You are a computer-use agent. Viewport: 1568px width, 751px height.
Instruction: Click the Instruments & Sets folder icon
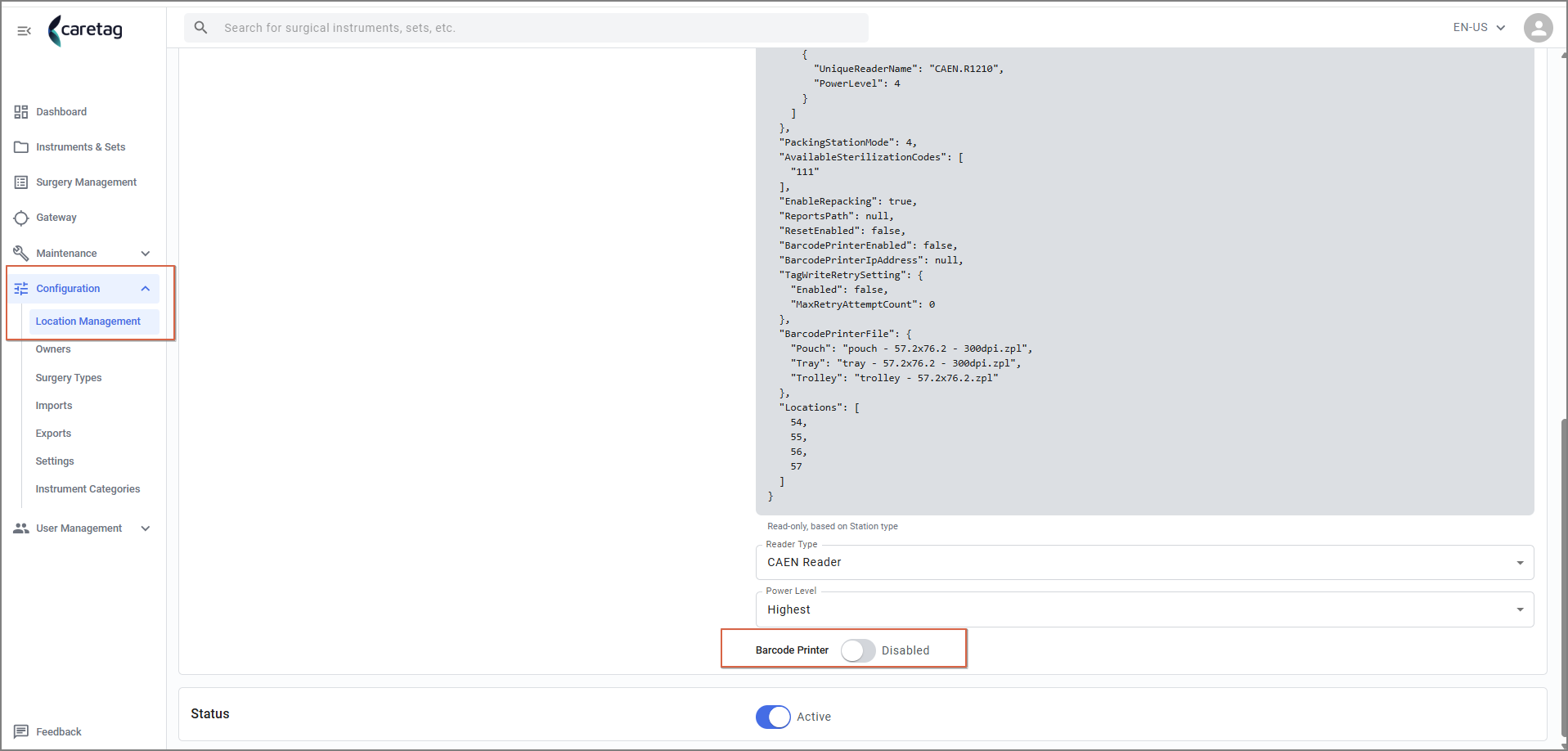tap(21, 147)
